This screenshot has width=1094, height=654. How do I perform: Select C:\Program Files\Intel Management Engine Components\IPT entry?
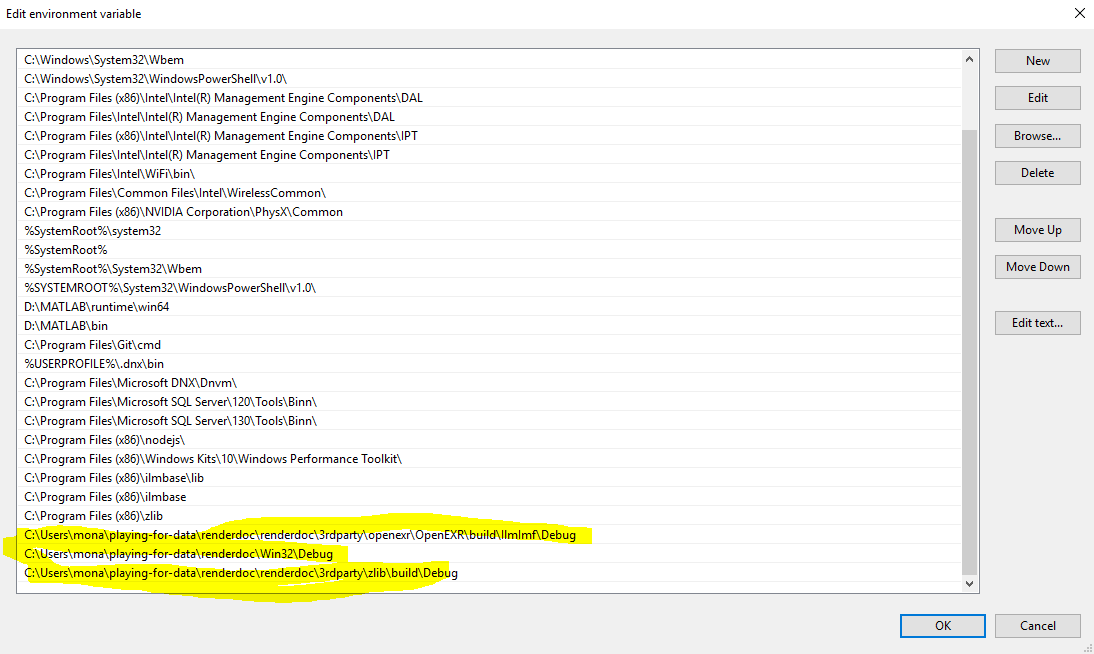tap(489, 155)
